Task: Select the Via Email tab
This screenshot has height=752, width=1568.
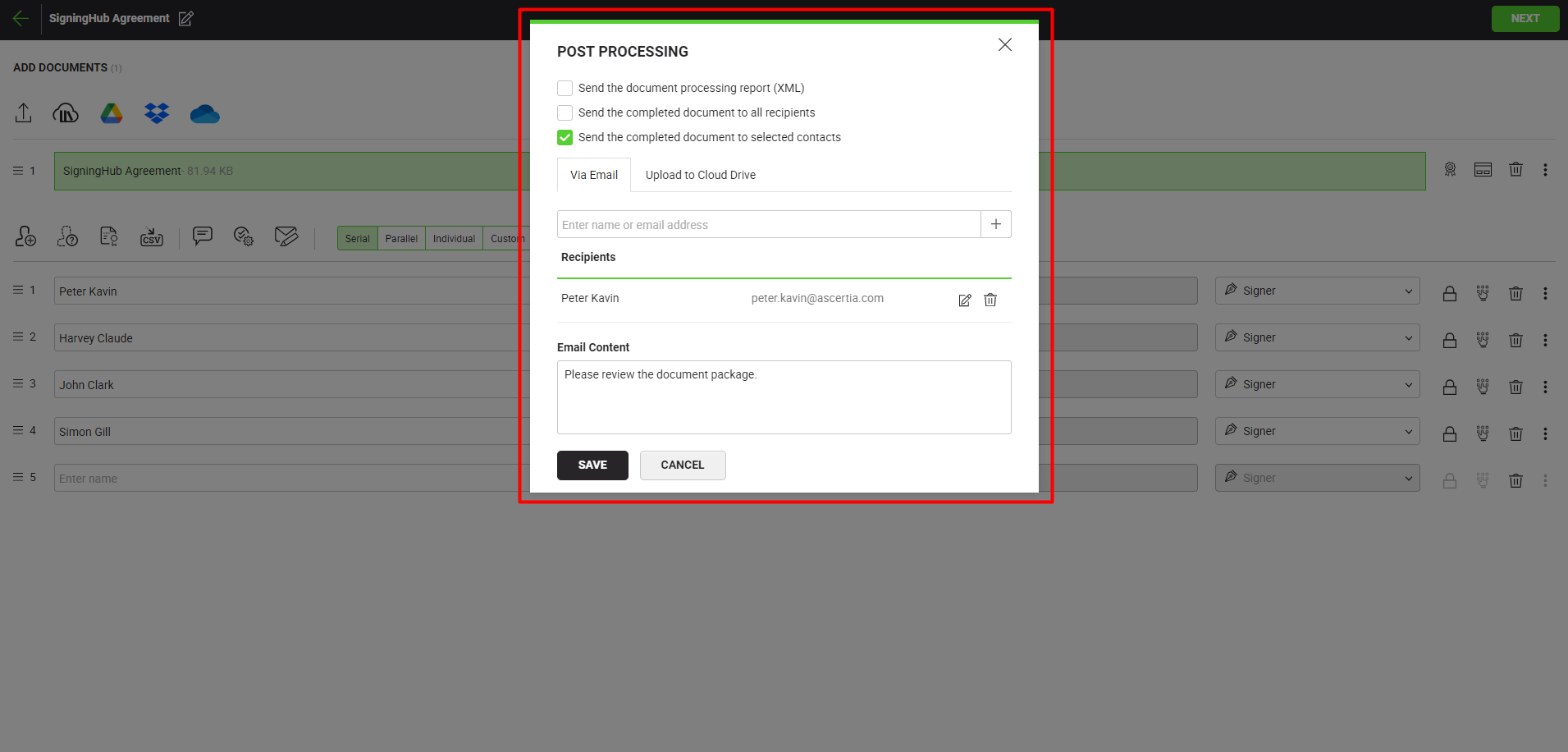Action: [x=594, y=175]
